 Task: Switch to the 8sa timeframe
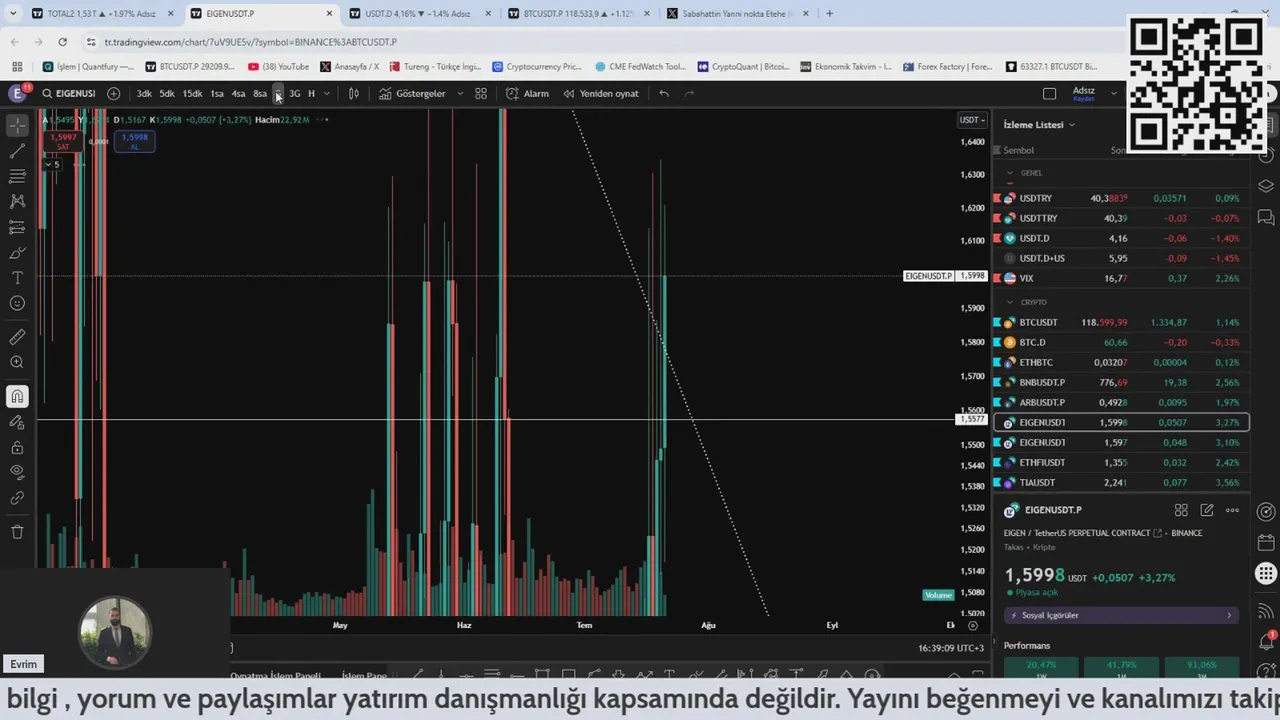coord(260,93)
